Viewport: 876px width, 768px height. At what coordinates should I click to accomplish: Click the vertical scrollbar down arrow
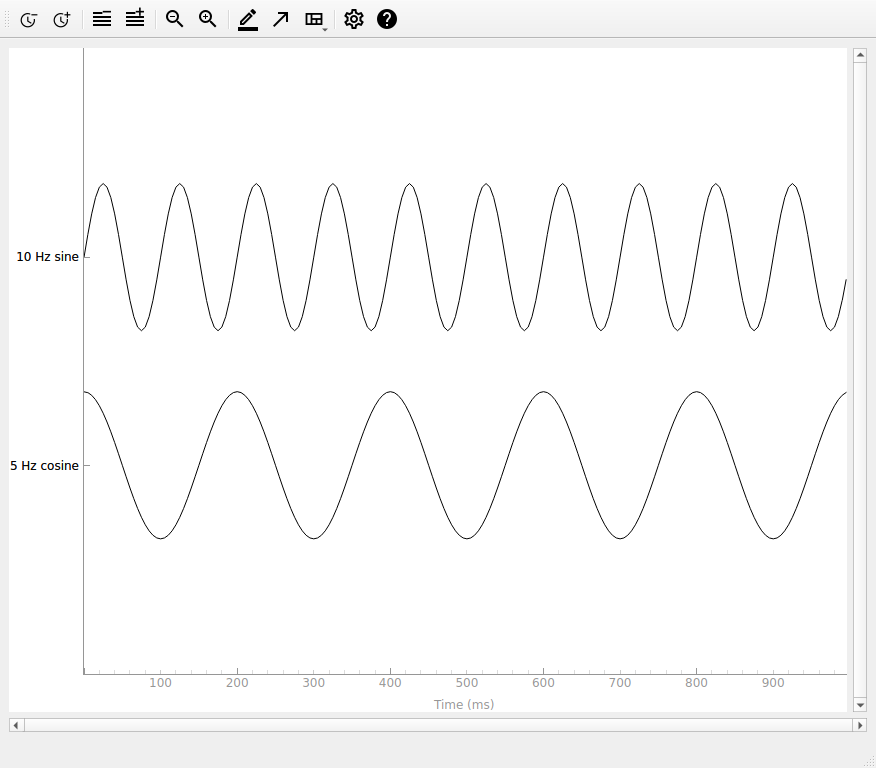tap(860, 705)
